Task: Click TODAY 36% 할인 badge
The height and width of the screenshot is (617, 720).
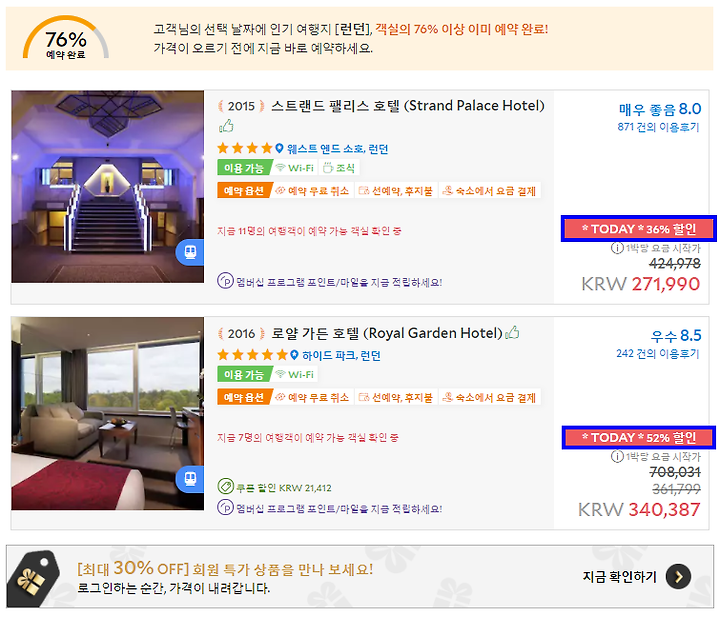Action: [x=639, y=229]
